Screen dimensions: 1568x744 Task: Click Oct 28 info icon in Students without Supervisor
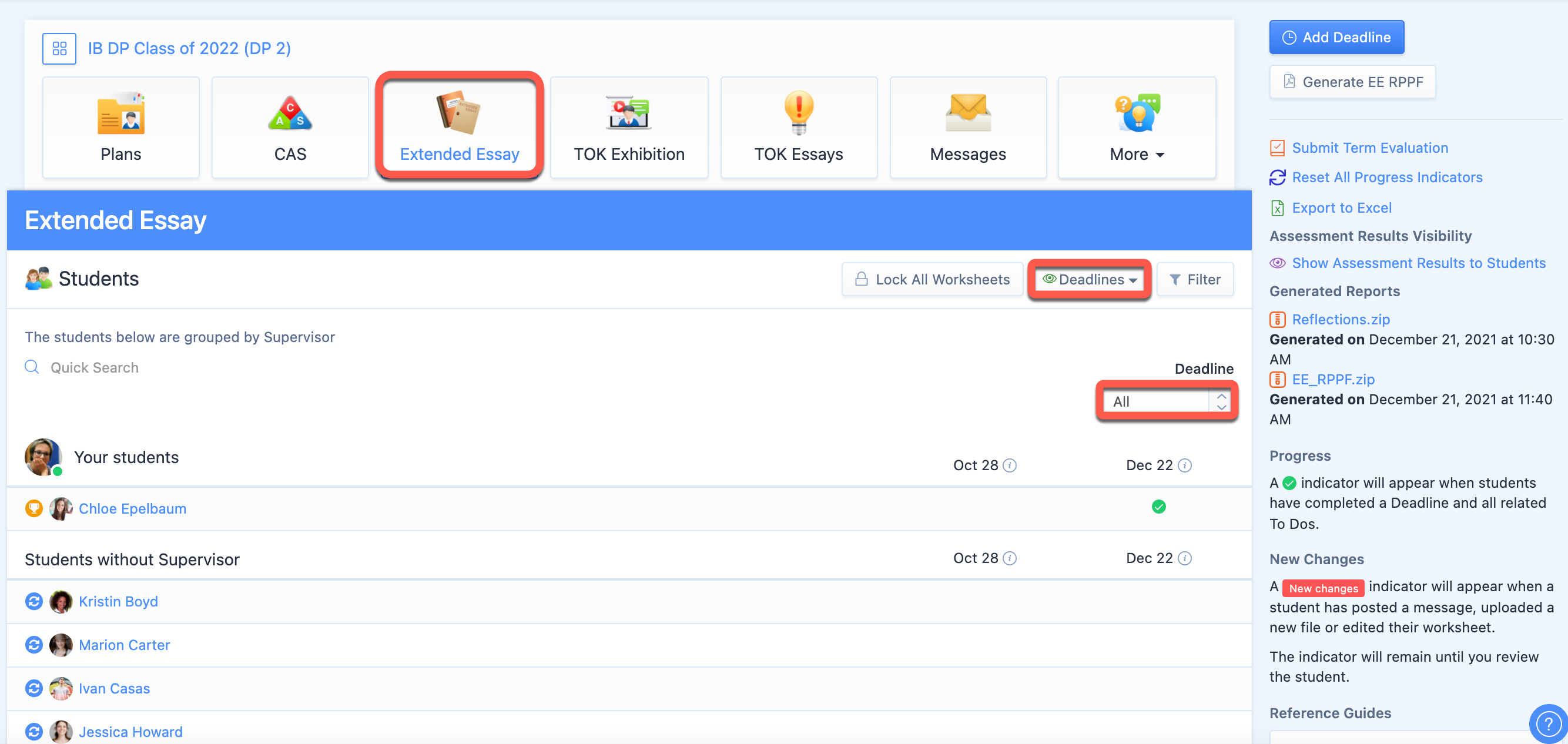click(1010, 558)
